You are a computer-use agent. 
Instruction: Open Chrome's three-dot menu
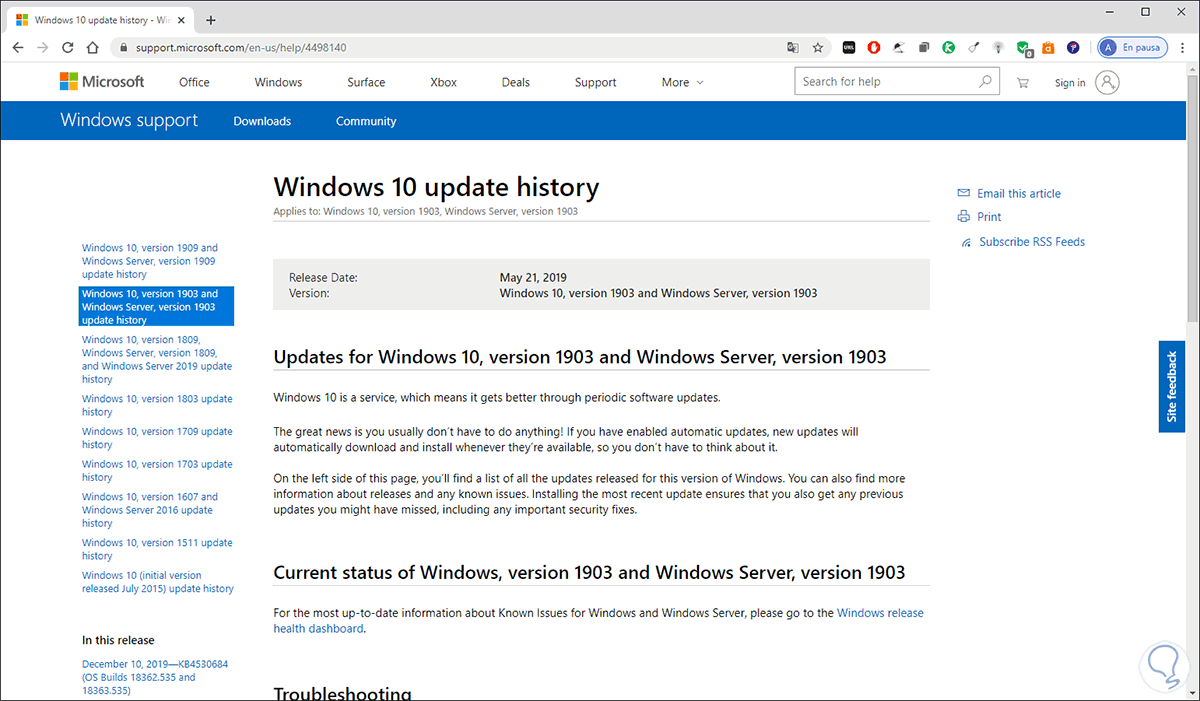(1181, 47)
